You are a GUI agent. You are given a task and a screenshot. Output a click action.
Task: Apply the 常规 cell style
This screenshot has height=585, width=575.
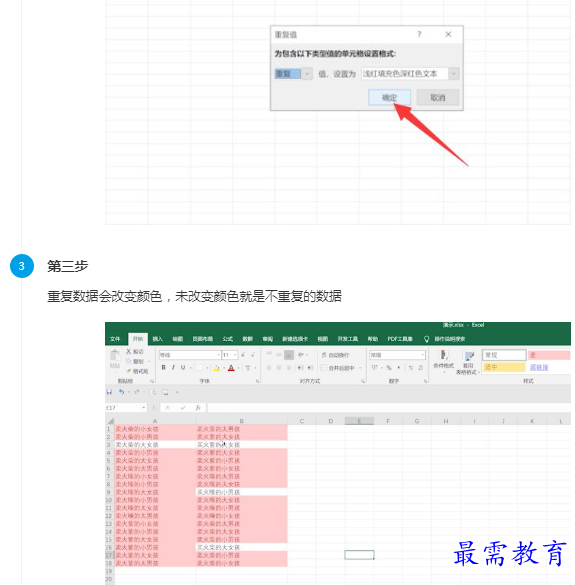click(x=504, y=355)
